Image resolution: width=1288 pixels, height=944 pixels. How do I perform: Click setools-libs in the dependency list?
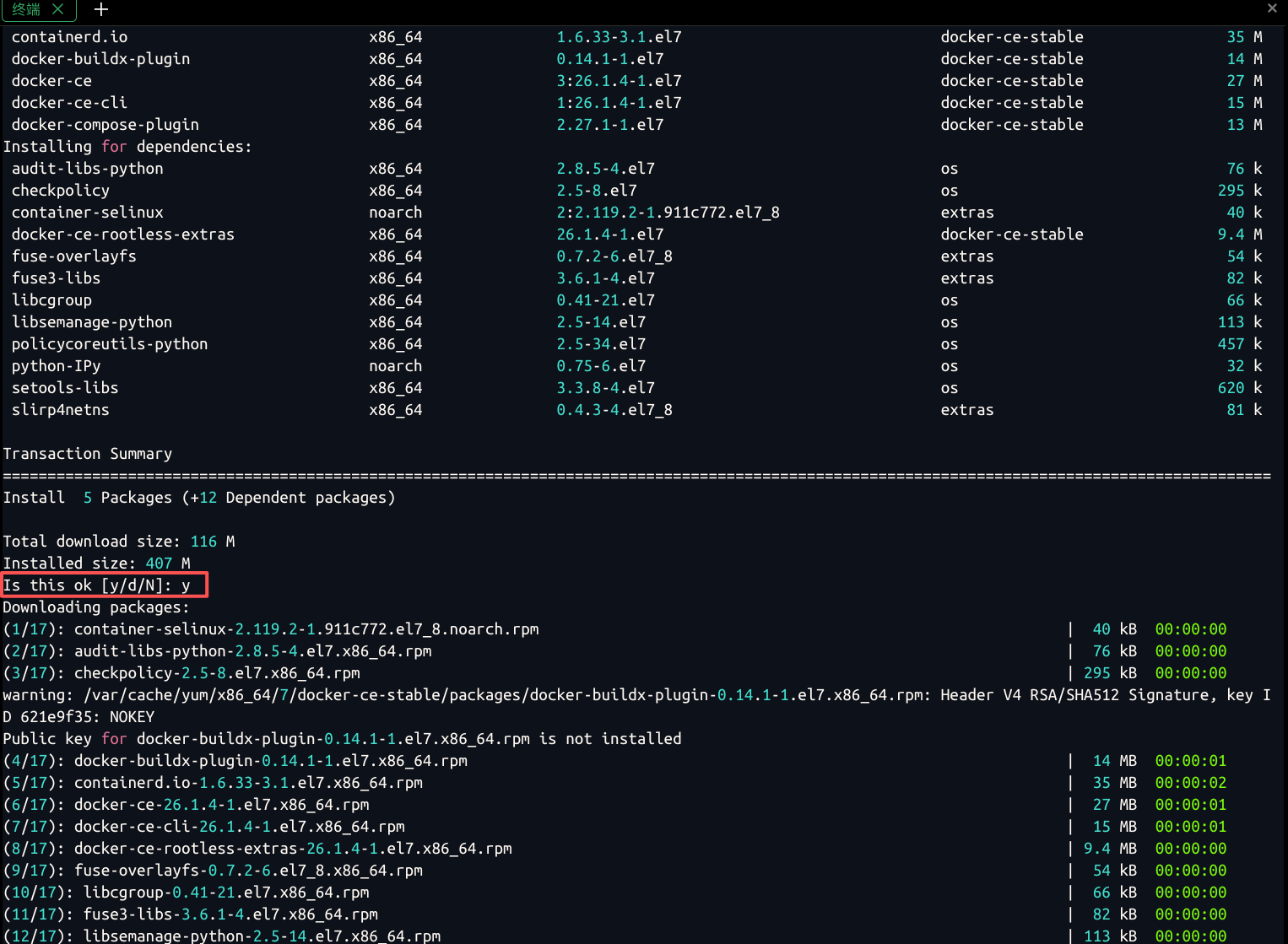64,388
